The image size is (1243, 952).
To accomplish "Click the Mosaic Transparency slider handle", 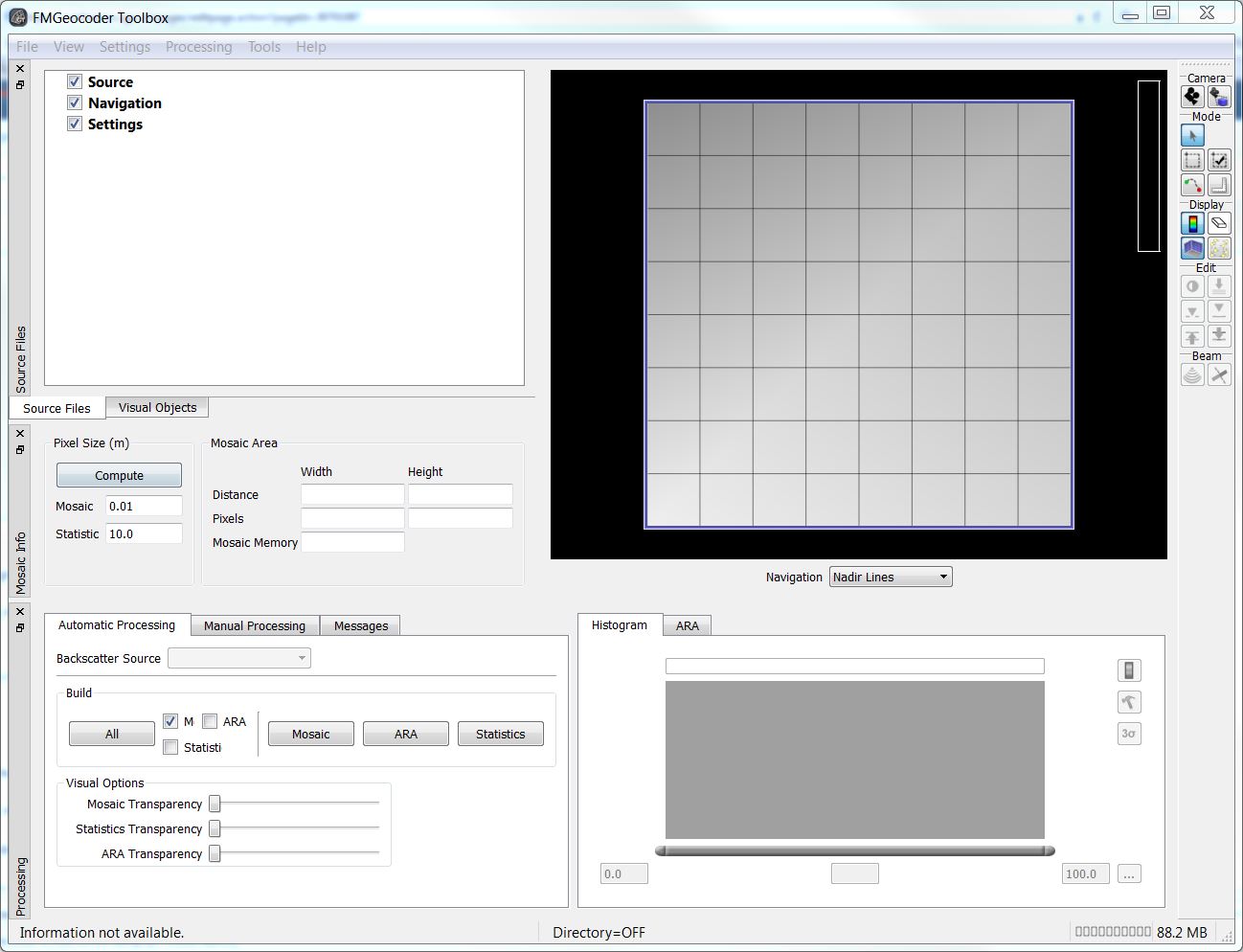I will click(x=215, y=804).
